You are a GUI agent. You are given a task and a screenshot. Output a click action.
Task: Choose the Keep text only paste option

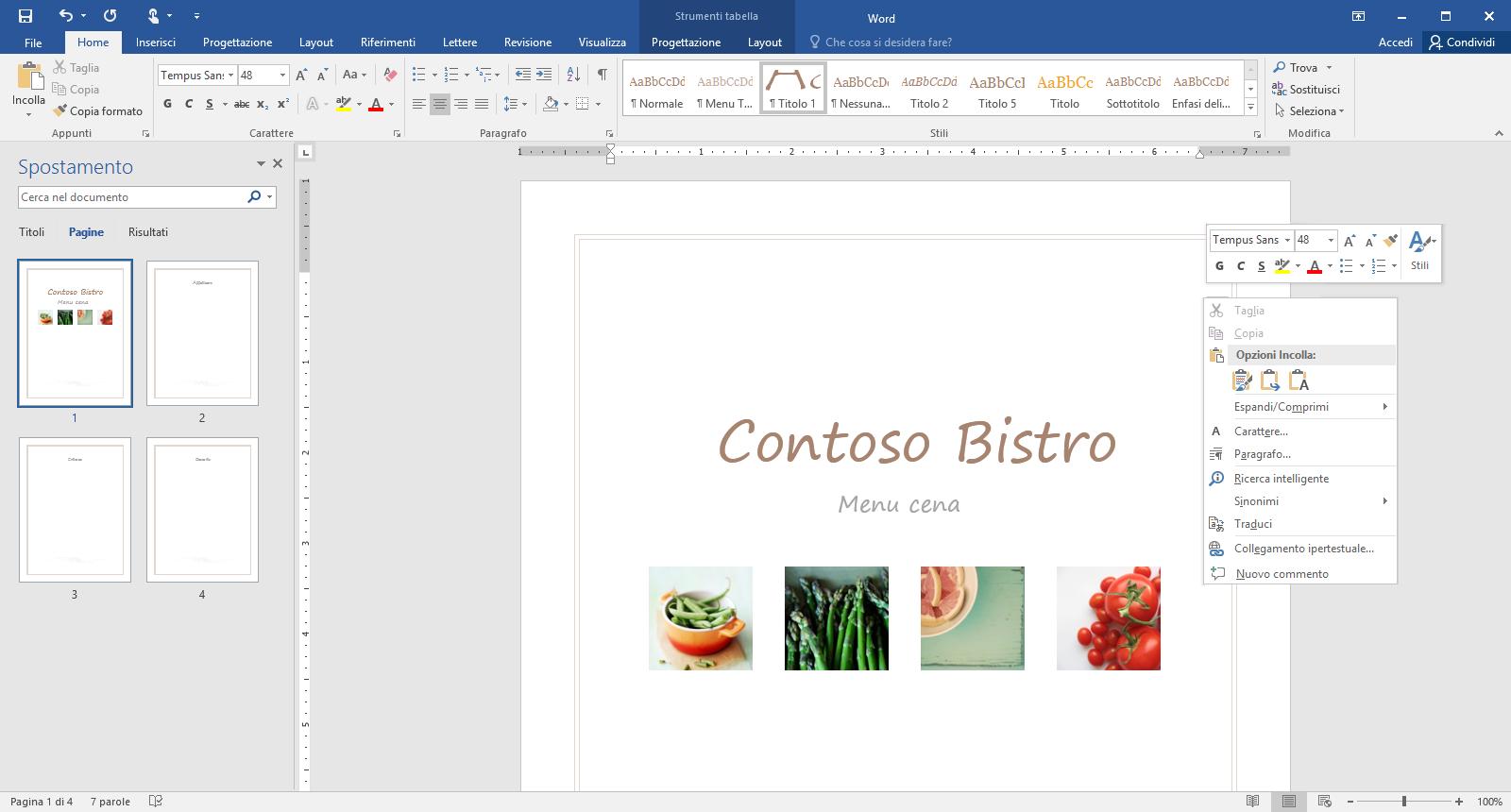pyautogui.click(x=1299, y=381)
